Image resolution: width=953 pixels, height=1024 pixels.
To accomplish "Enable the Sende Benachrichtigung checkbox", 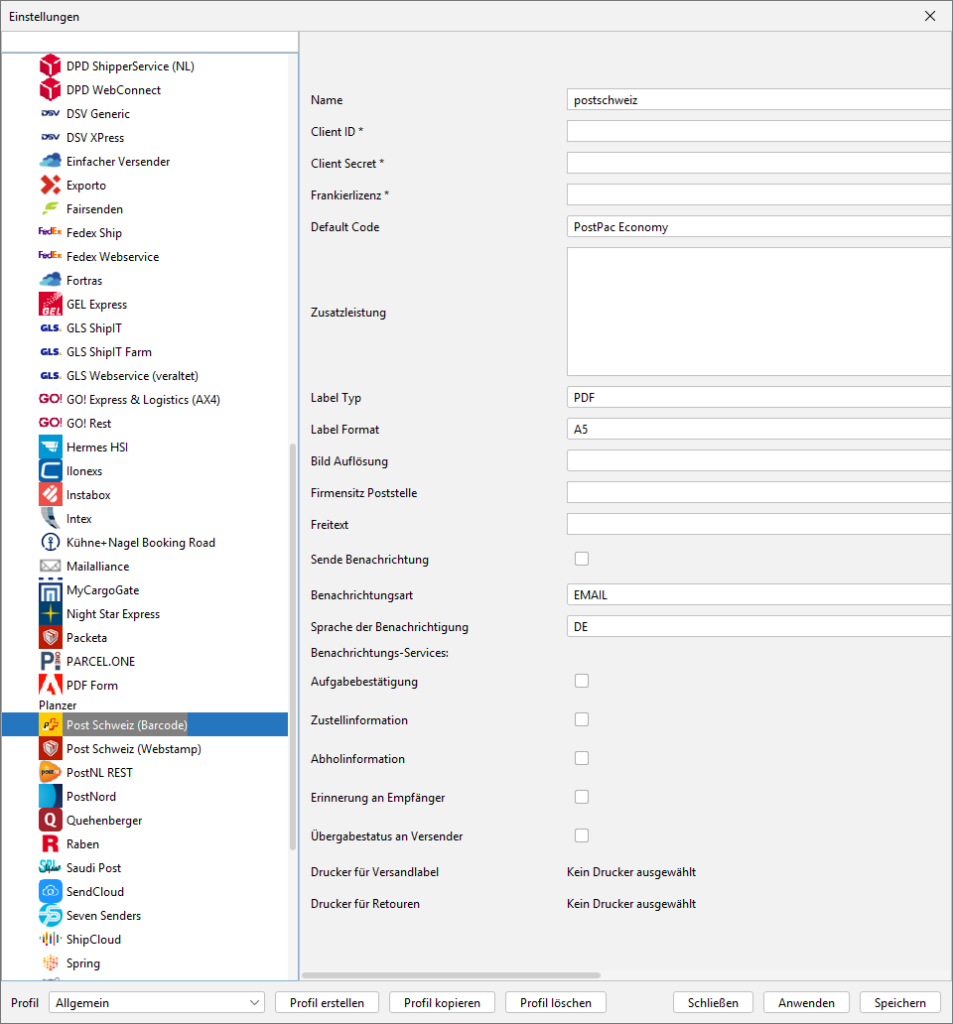I will 581,559.
